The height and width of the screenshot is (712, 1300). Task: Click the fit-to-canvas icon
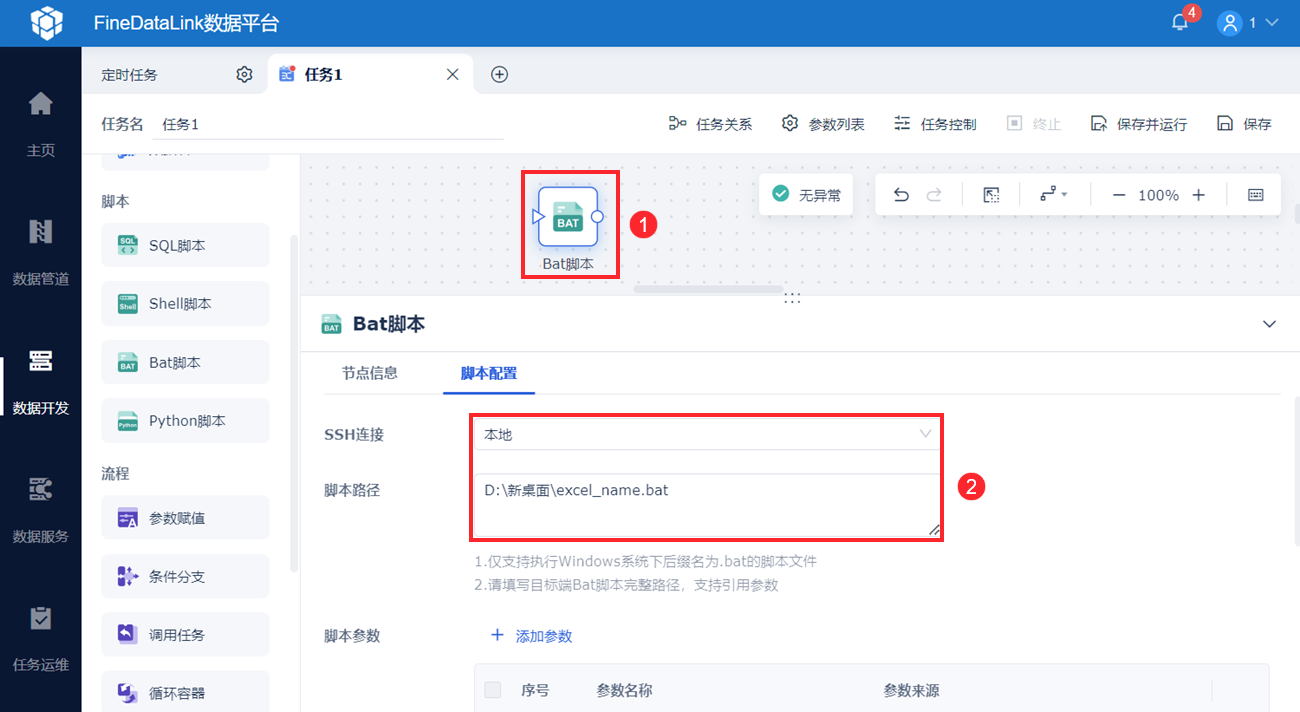click(x=991, y=195)
